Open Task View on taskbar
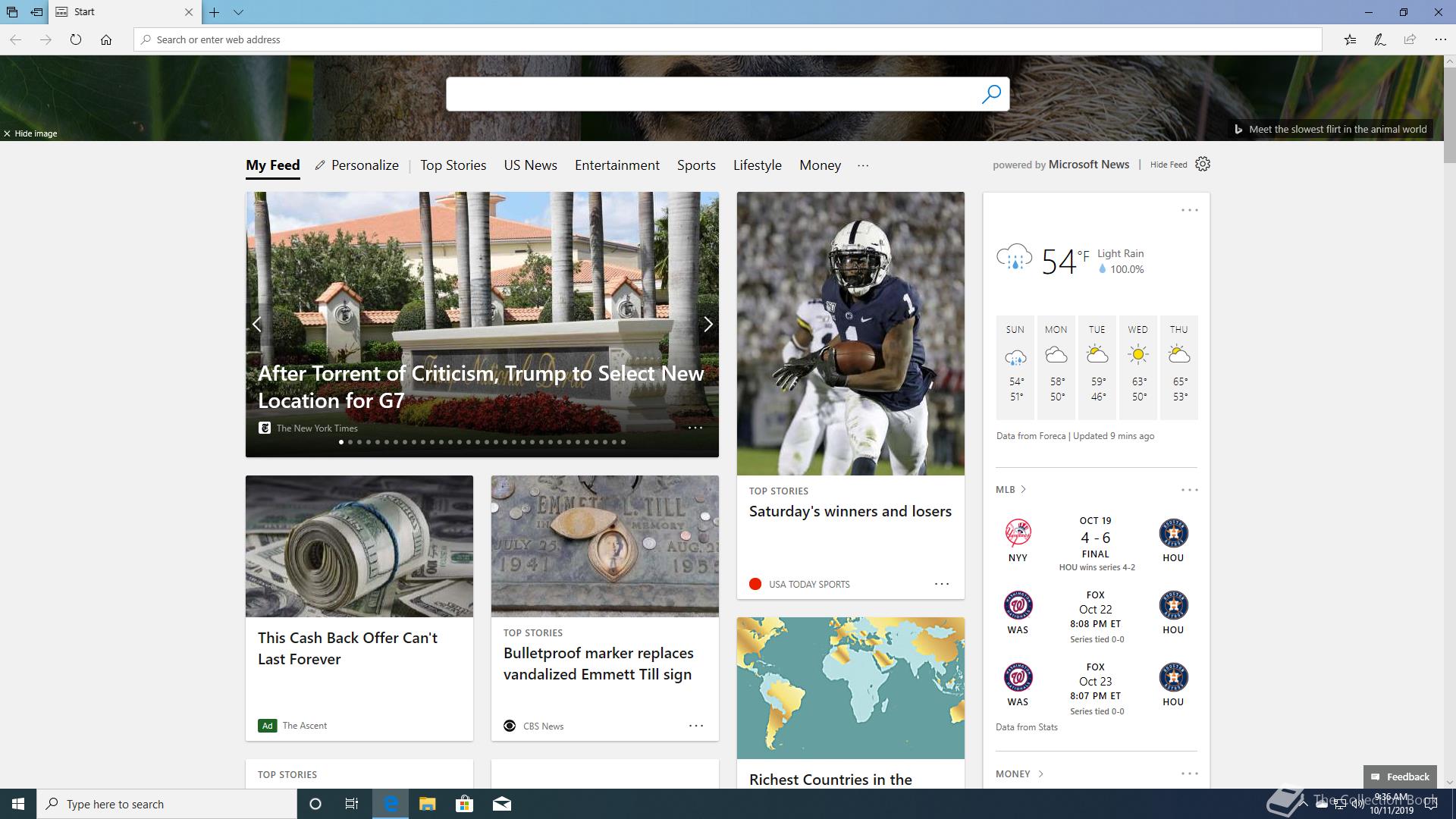 tap(352, 804)
